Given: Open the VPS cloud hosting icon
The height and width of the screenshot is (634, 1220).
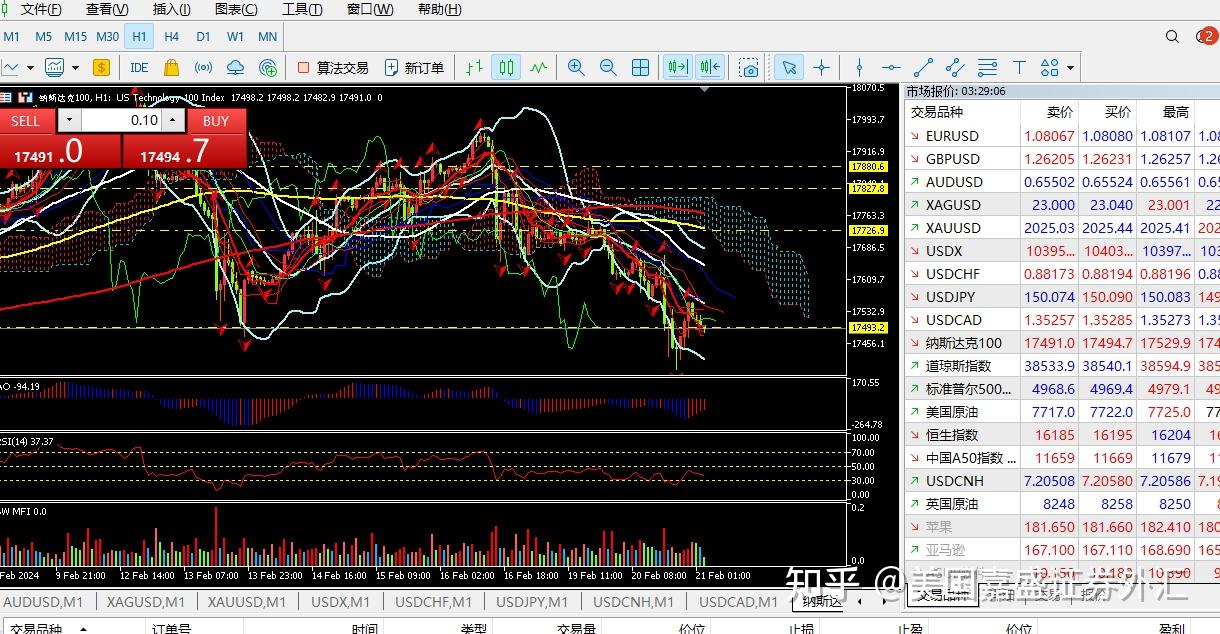Looking at the screenshot, I should pyautogui.click(x=235, y=68).
